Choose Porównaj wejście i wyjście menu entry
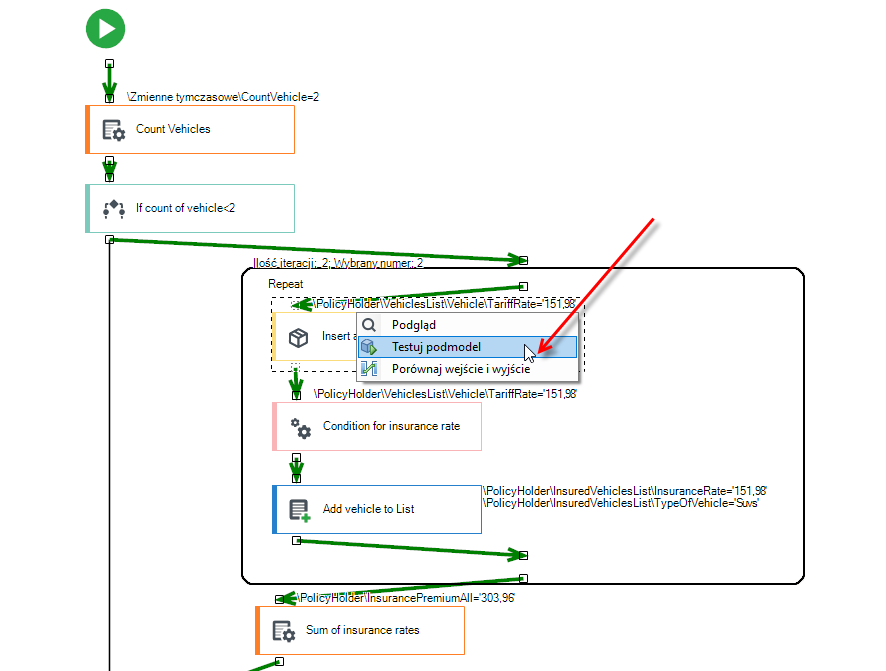 click(x=467, y=369)
